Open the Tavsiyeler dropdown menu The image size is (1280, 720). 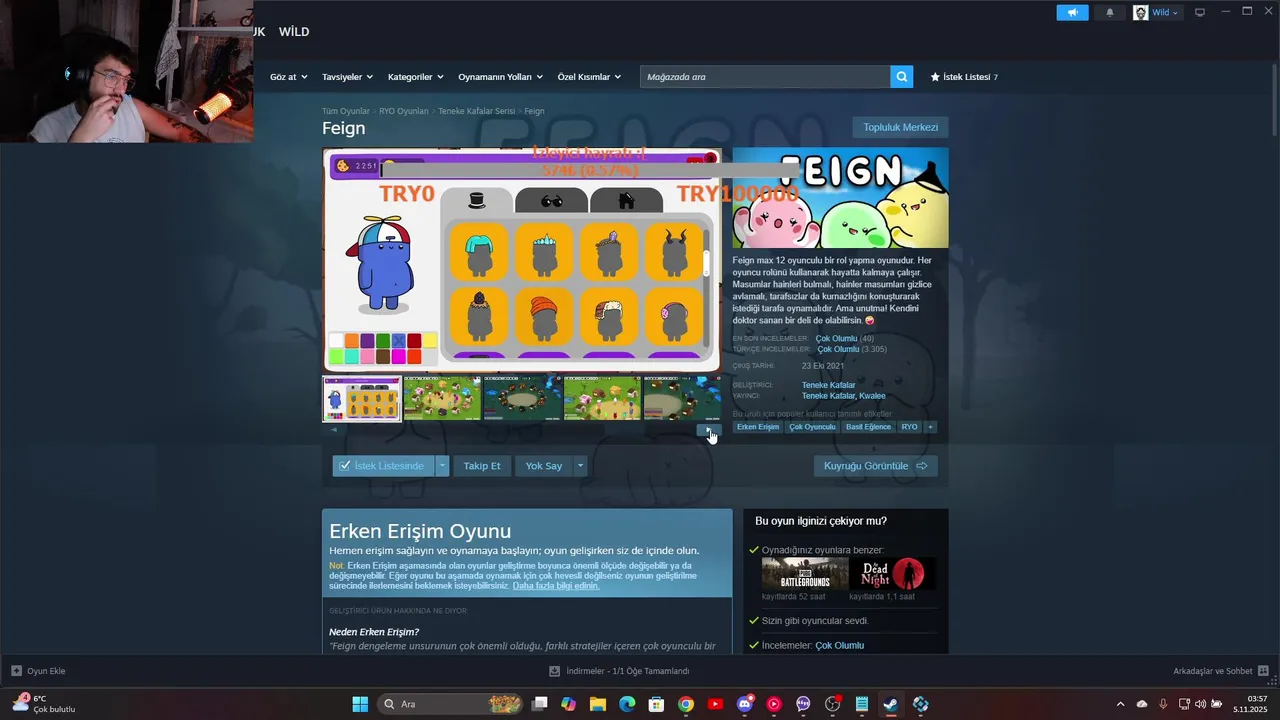coord(347,77)
